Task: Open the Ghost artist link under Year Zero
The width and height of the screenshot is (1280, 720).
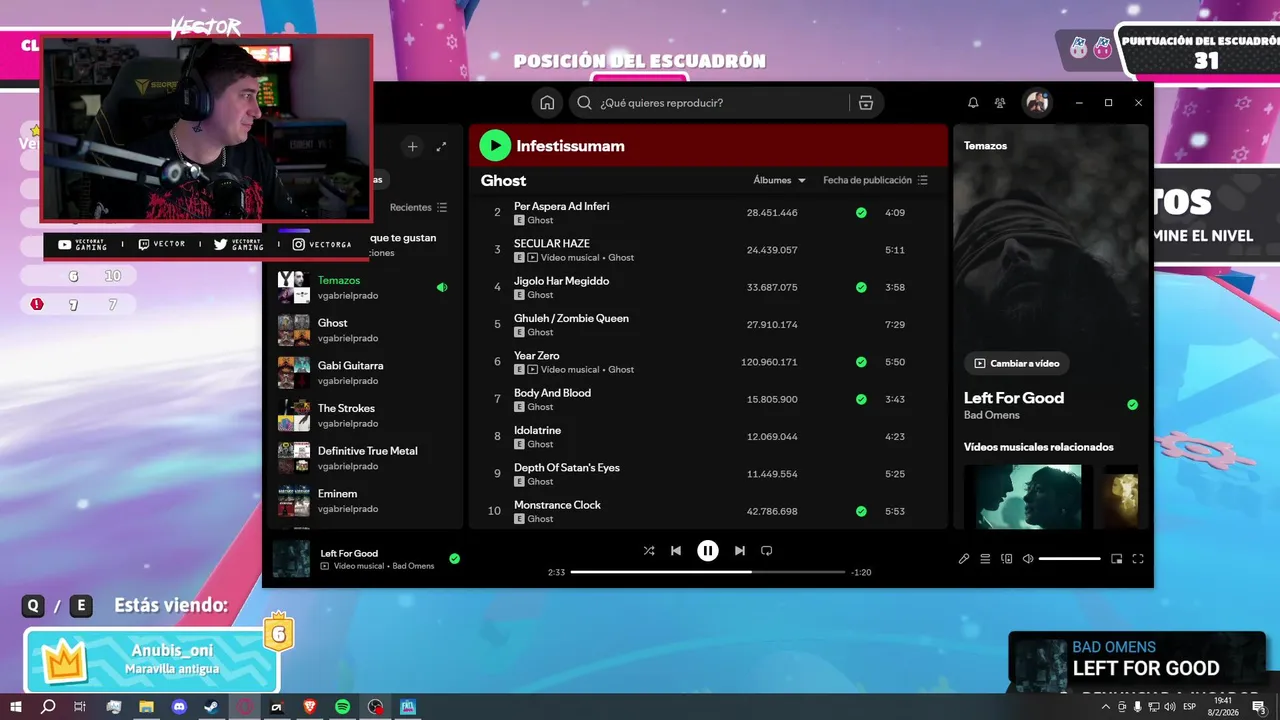Action: 621,370
